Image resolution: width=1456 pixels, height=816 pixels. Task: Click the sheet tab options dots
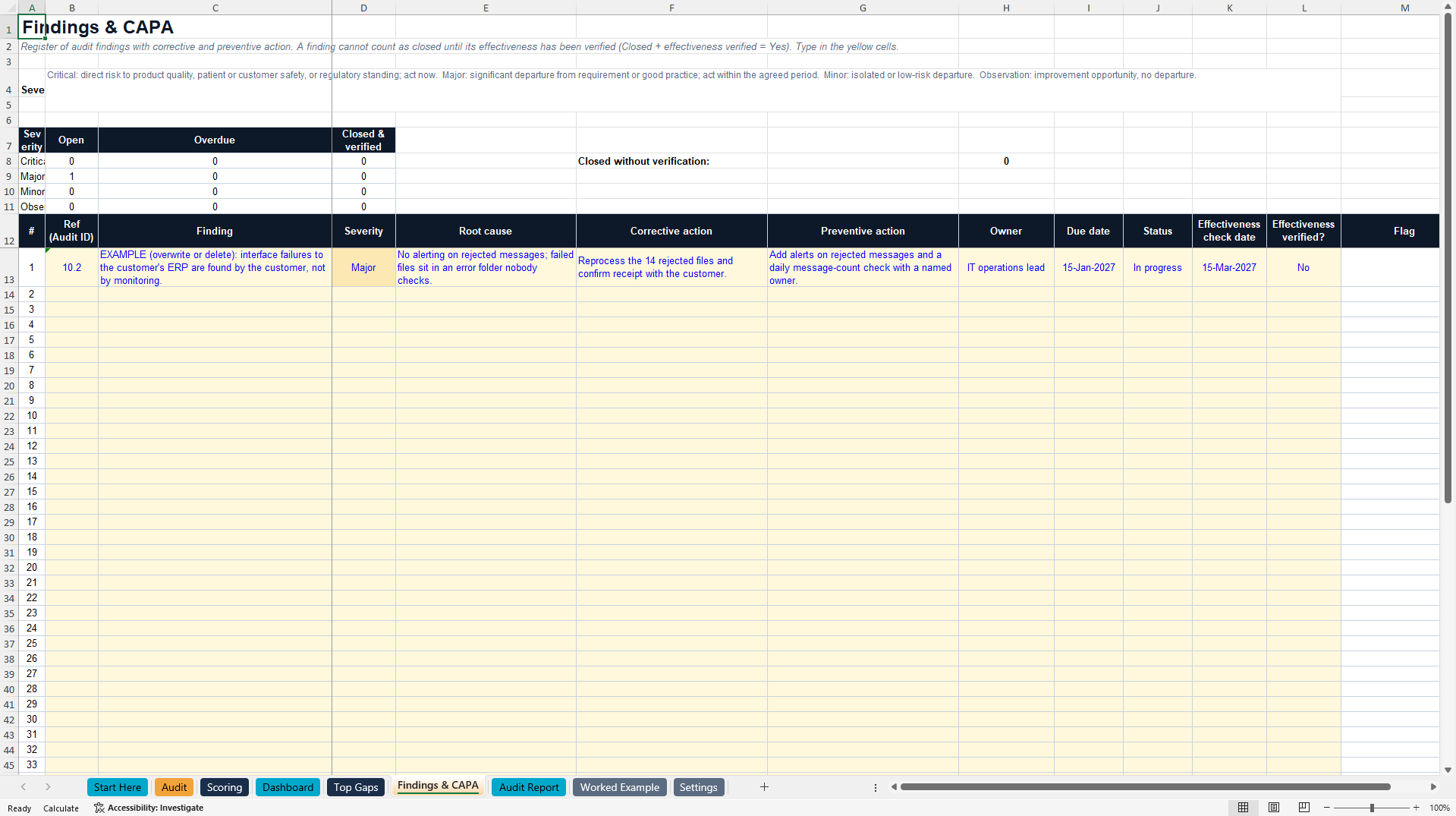click(876, 787)
